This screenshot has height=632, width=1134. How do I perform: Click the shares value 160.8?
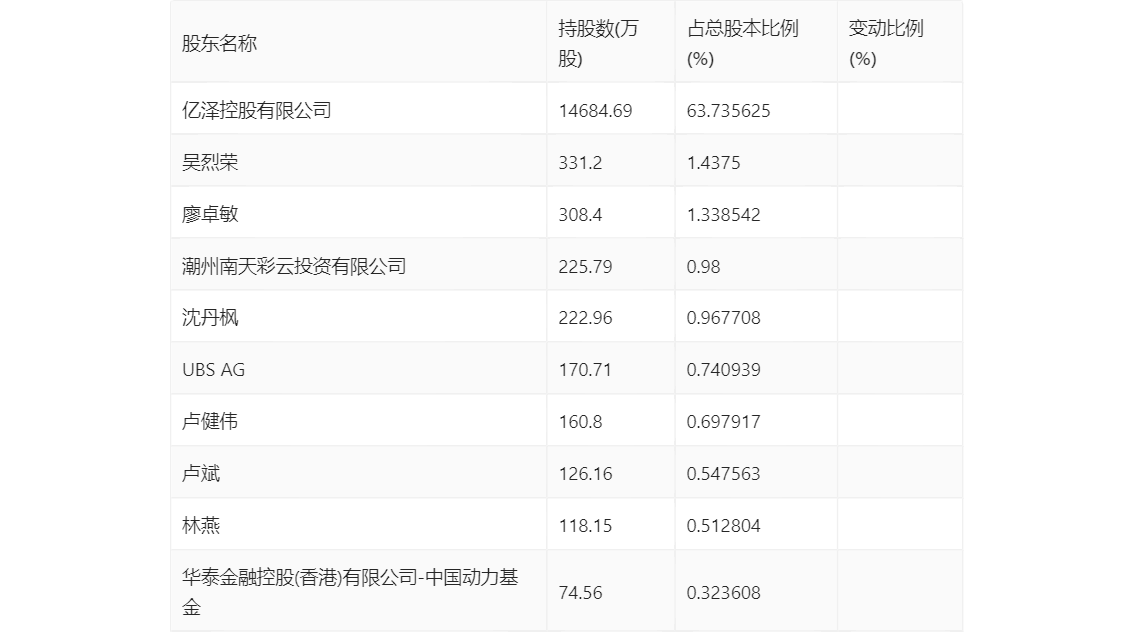click(580, 422)
